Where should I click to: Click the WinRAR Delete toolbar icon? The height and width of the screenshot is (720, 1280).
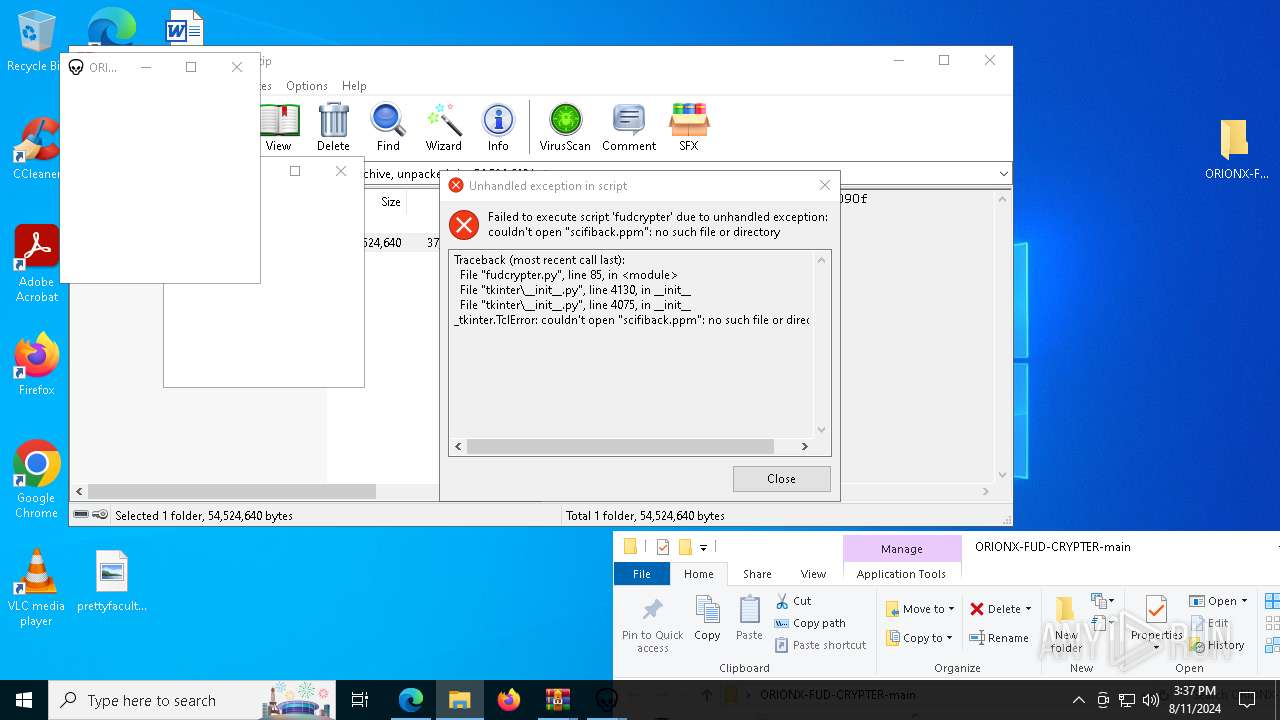point(333,127)
